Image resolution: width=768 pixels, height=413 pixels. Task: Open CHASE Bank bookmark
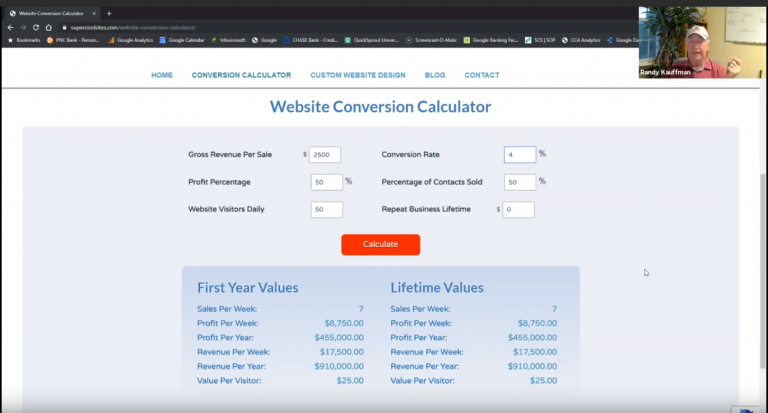click(311, 40)
